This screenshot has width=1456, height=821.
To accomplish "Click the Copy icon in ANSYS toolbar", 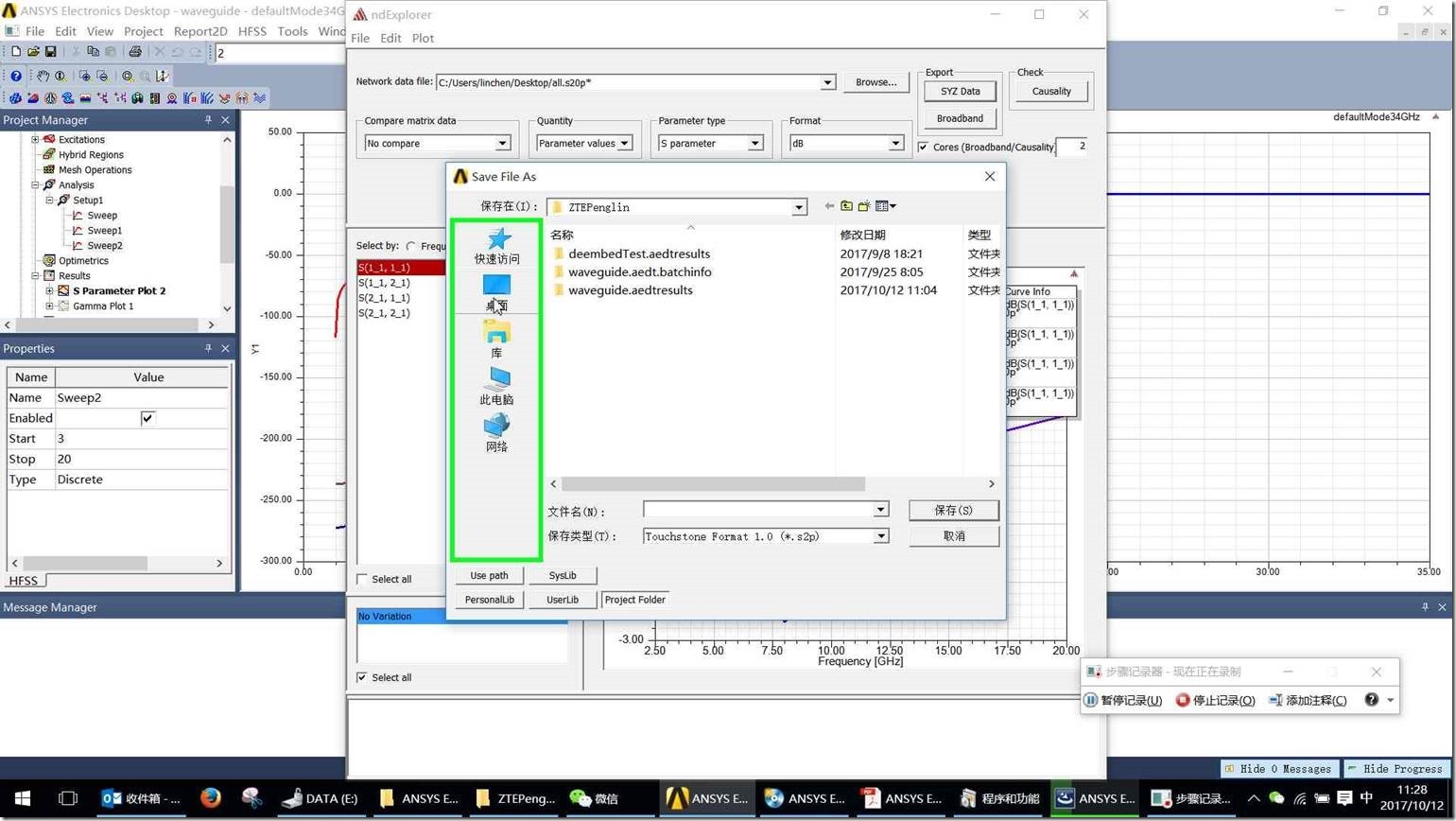I will pos(93,52).
